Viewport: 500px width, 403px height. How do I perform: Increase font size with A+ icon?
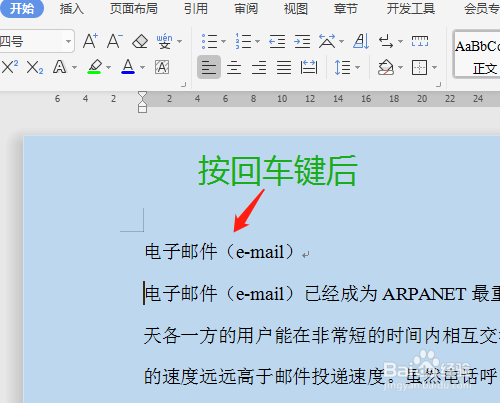click(90, 41)
